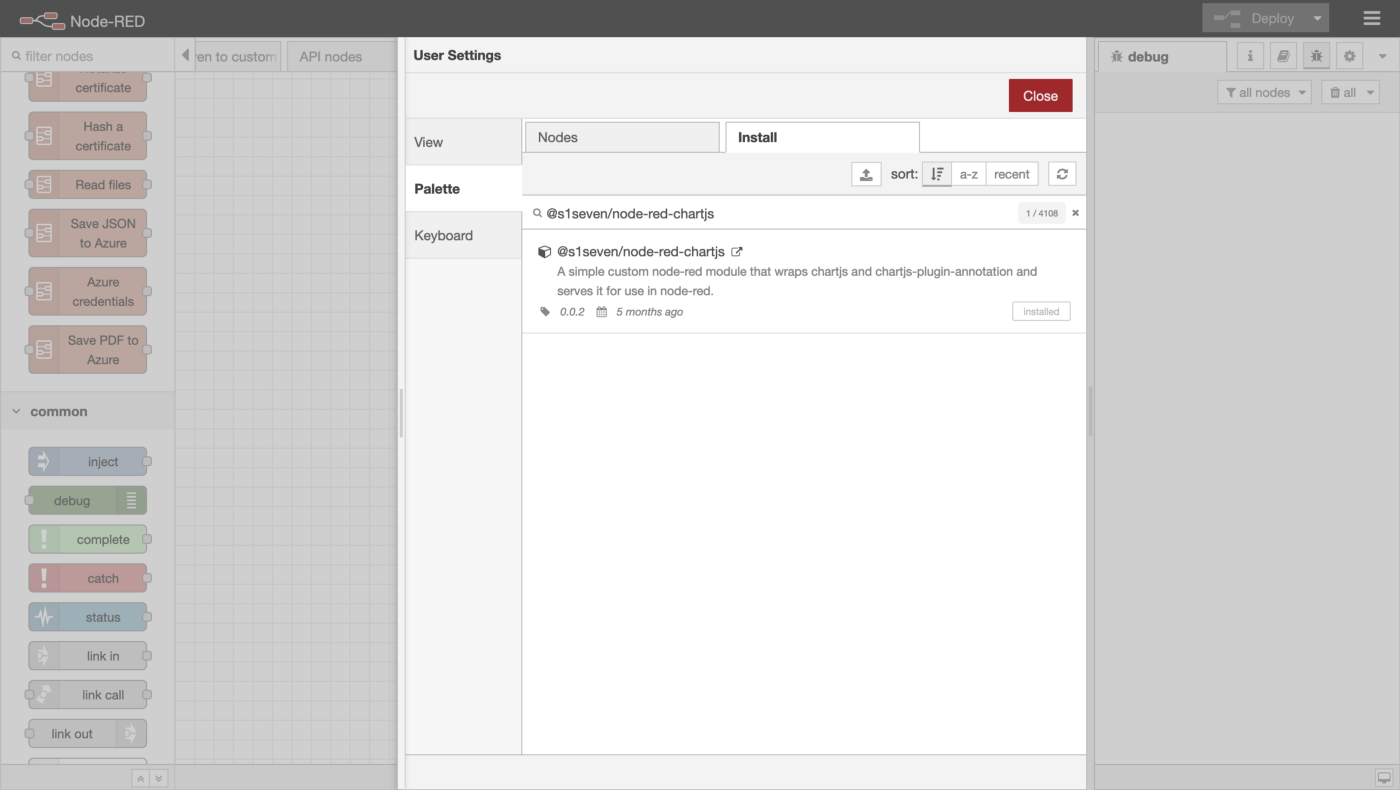Click the upload module file icon

[x=866, y=174]
